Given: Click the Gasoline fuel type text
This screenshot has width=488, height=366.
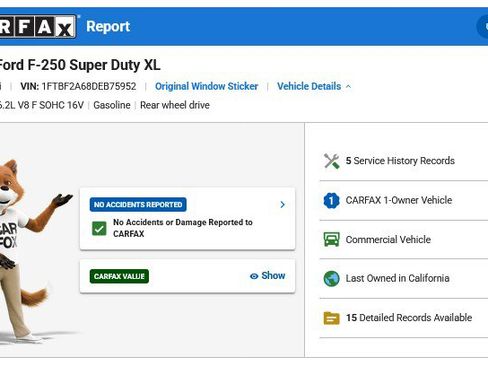Looking at the screenshot, I should point(112,105).
